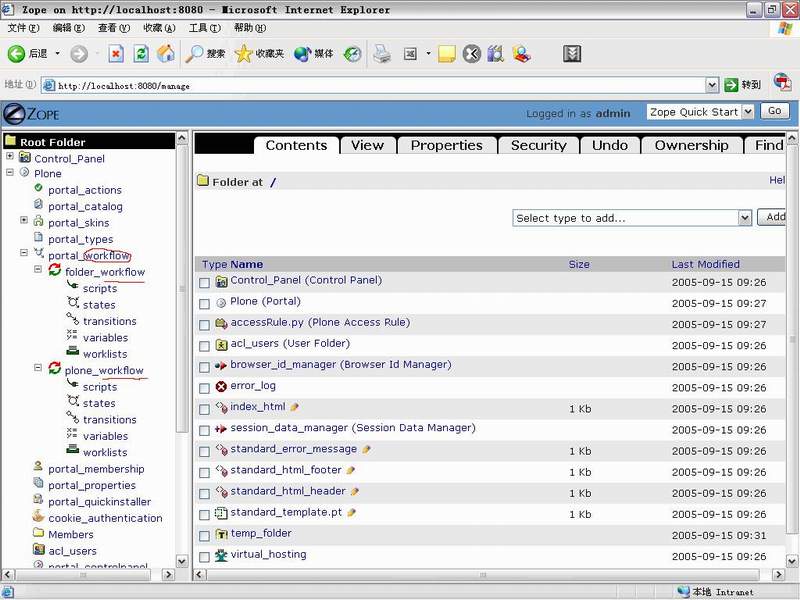Click the IE Forward arrow icon
Image resolution: width=800 pixels, height=600 pixels.
click(79, 54)
